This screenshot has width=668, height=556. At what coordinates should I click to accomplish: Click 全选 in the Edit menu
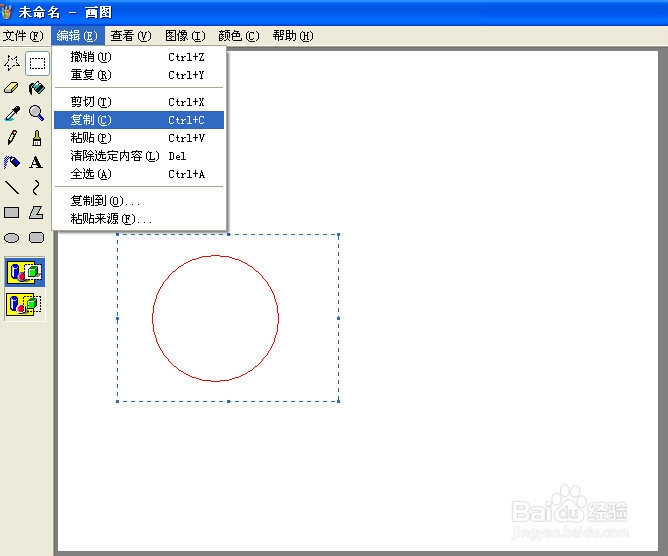[x=139, y=174]
